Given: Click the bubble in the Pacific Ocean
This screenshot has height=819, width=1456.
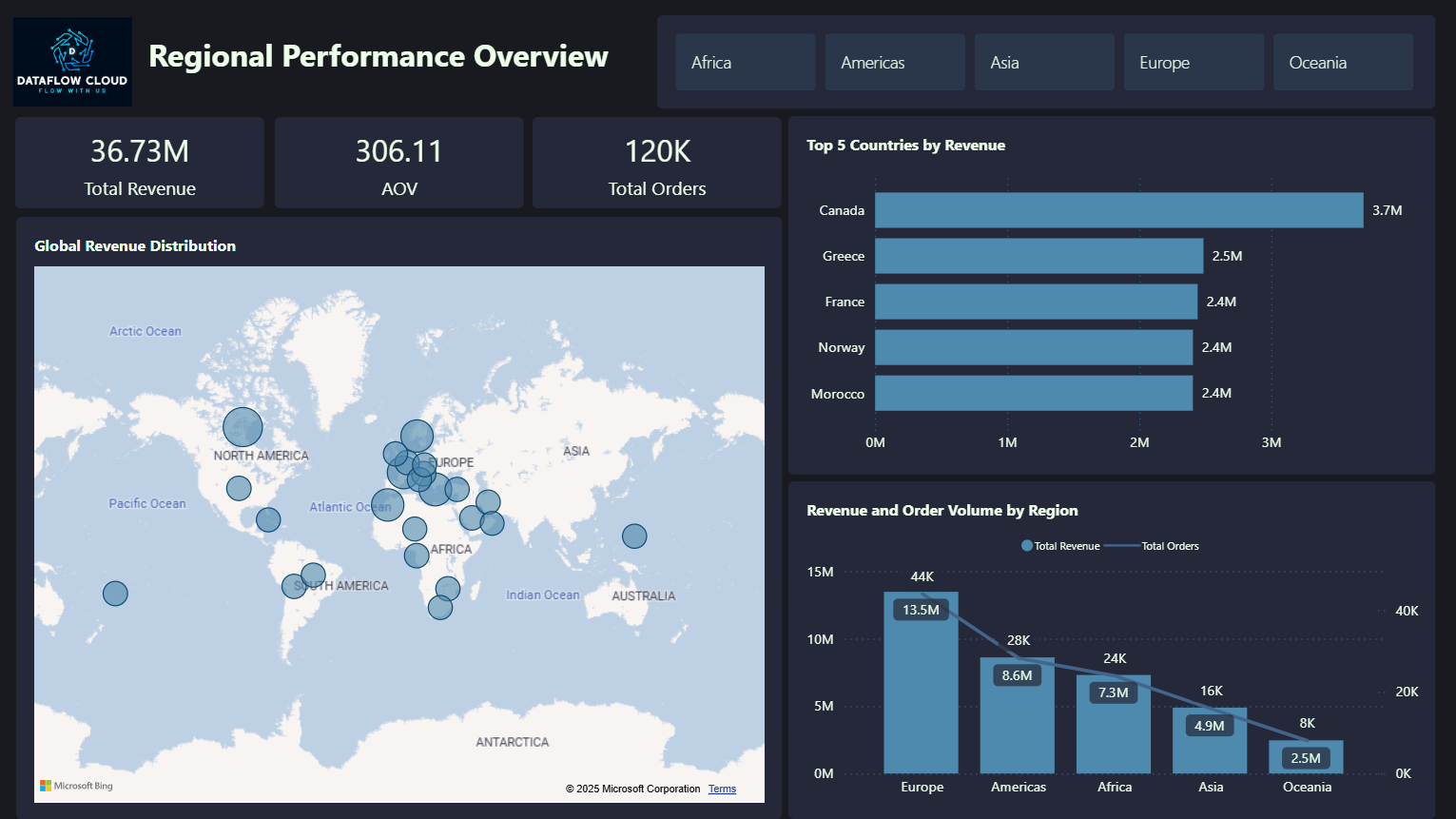Looking at the screenshot, I should click(x=114, y=593).
